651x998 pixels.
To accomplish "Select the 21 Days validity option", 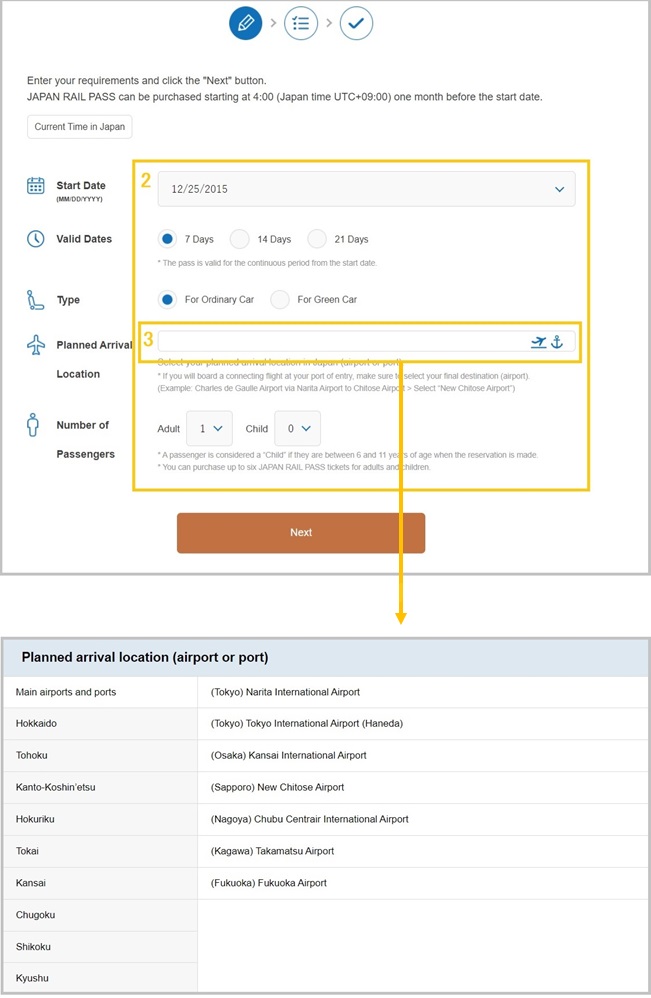I will (317, 239).
